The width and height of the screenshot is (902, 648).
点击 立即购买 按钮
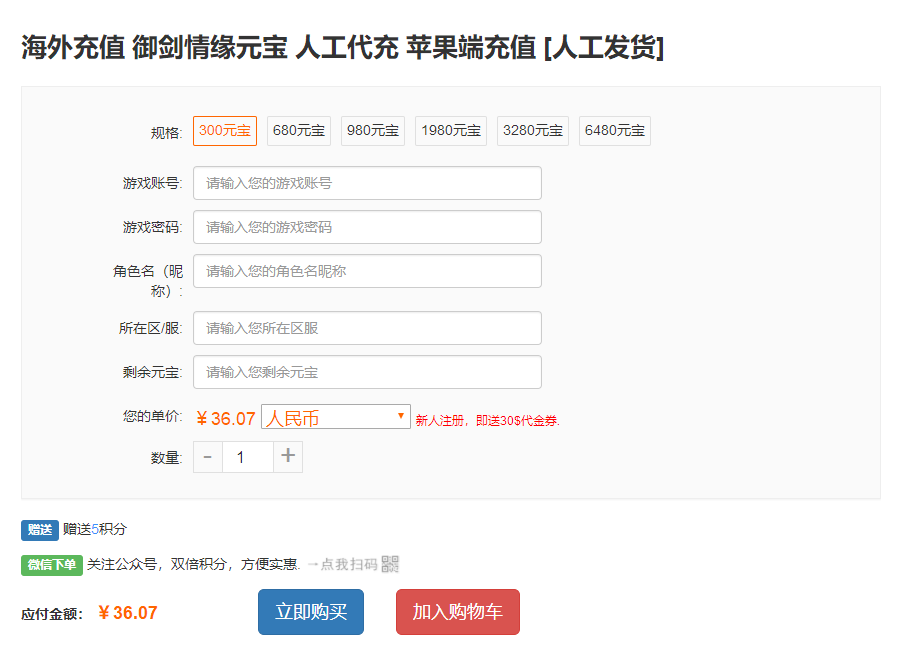pos(310,611)
